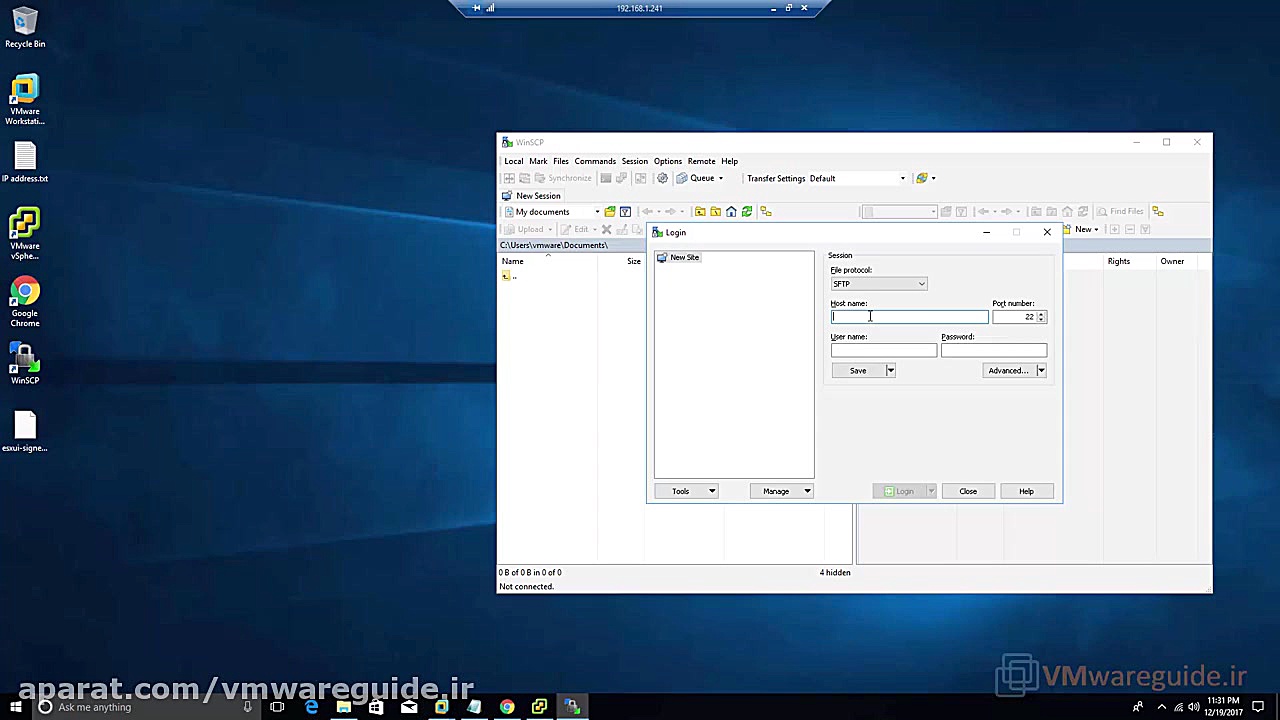Open the File protocol SFTP dropdown

pos(919,284)
